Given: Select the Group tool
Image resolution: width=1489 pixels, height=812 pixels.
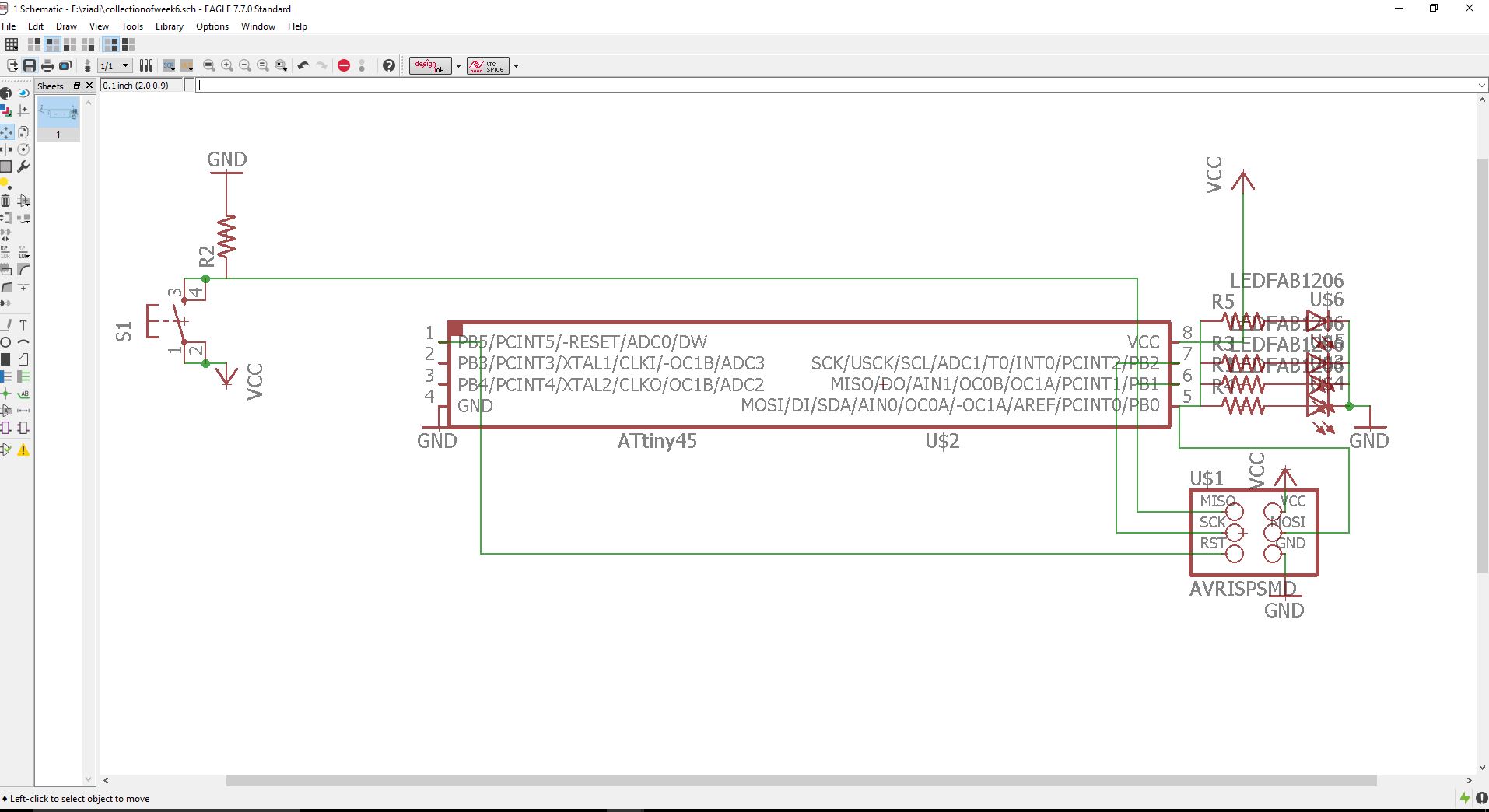Looking at the screenshot, I should point(6,166).
